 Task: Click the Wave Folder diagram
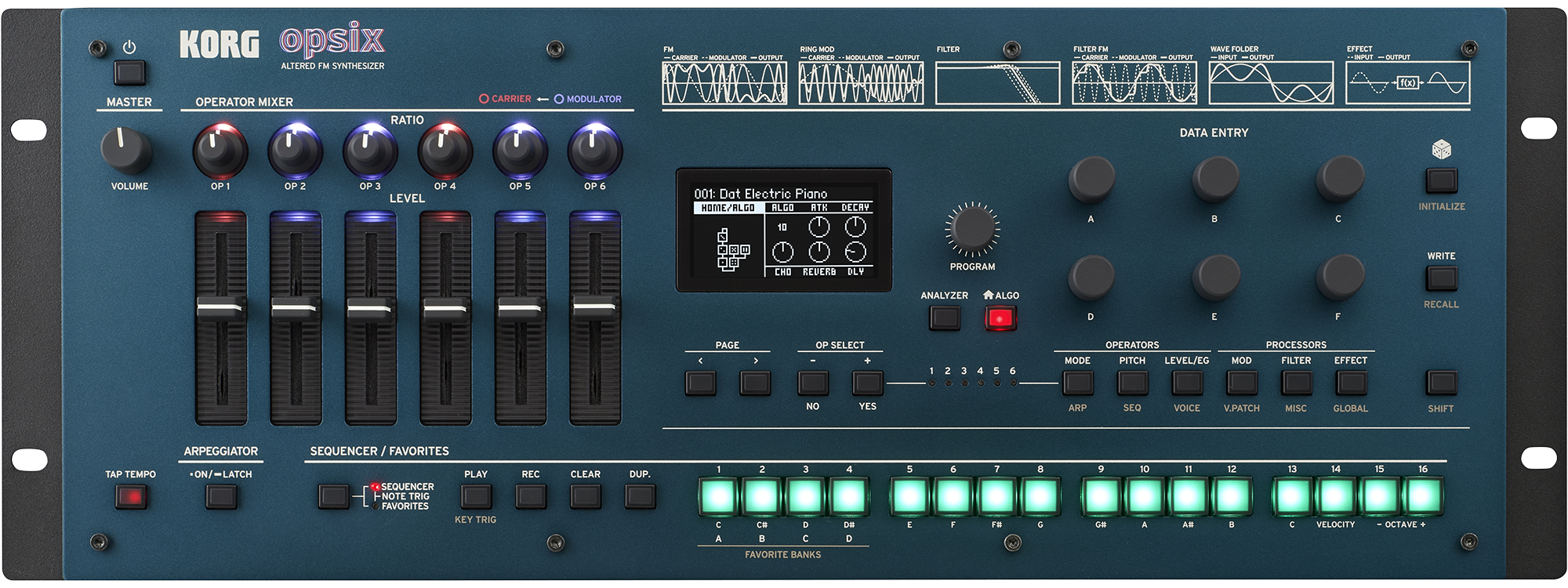pos(1271,83)
